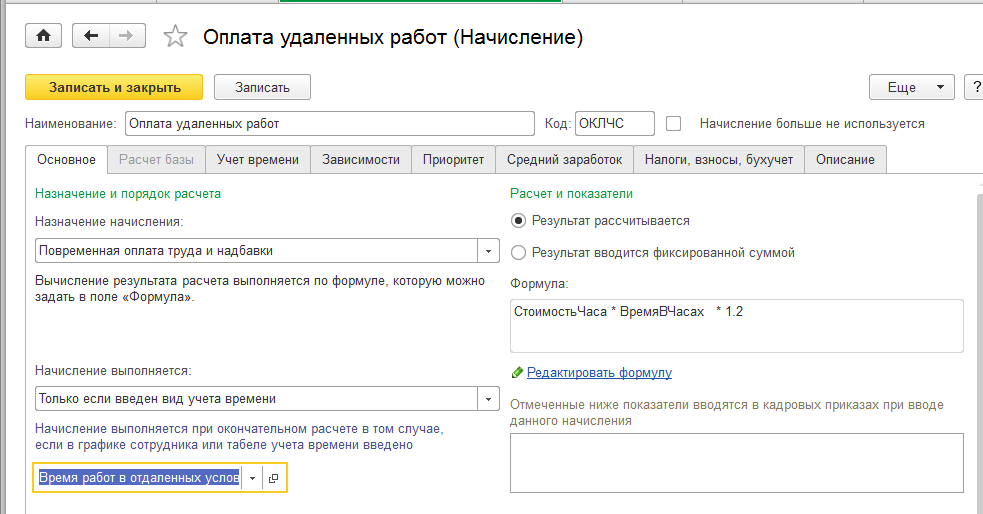Select radio Результат рассчитывается
The width and height of the screenshot is (983, 514).
[x=518, y=221]
